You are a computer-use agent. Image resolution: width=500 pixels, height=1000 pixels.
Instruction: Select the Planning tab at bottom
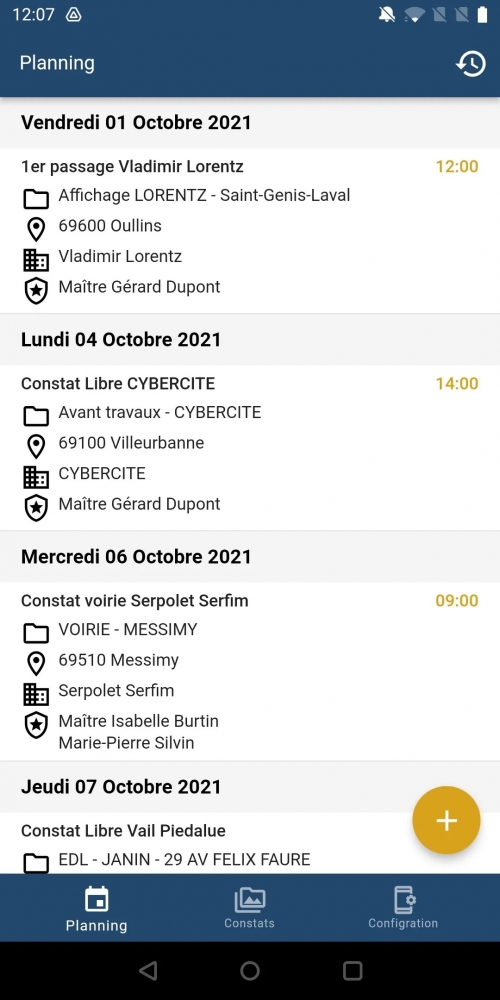point(96,908)
